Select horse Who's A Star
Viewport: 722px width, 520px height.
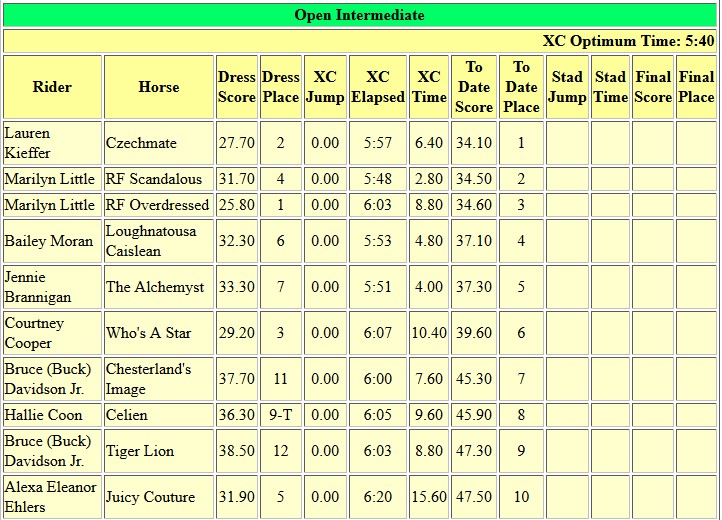click(x=148, y=333)
